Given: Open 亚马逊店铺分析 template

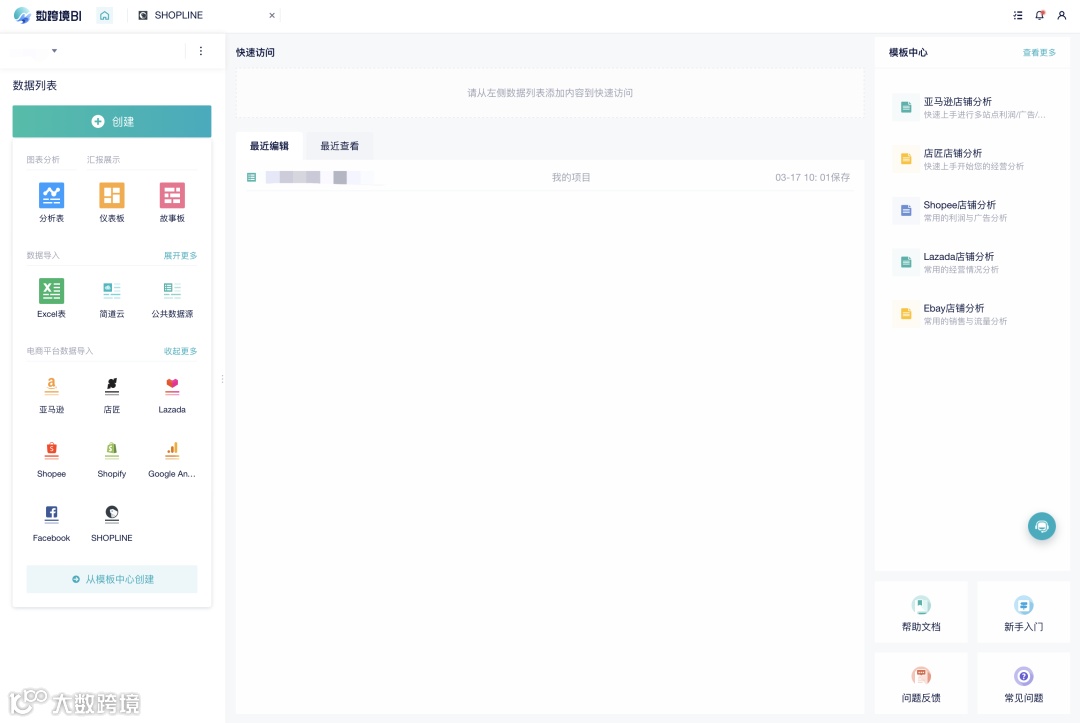Looking at the screenshot, I should [972, 107].
